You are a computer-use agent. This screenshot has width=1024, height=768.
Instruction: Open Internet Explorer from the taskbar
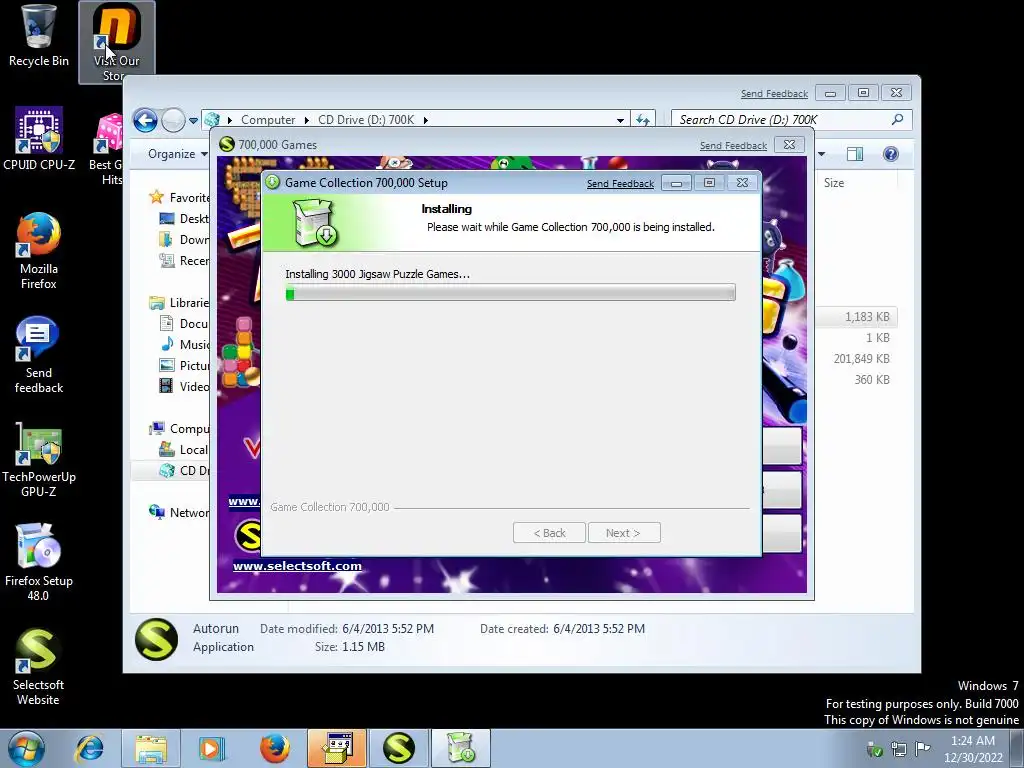(x=89, y=748)
